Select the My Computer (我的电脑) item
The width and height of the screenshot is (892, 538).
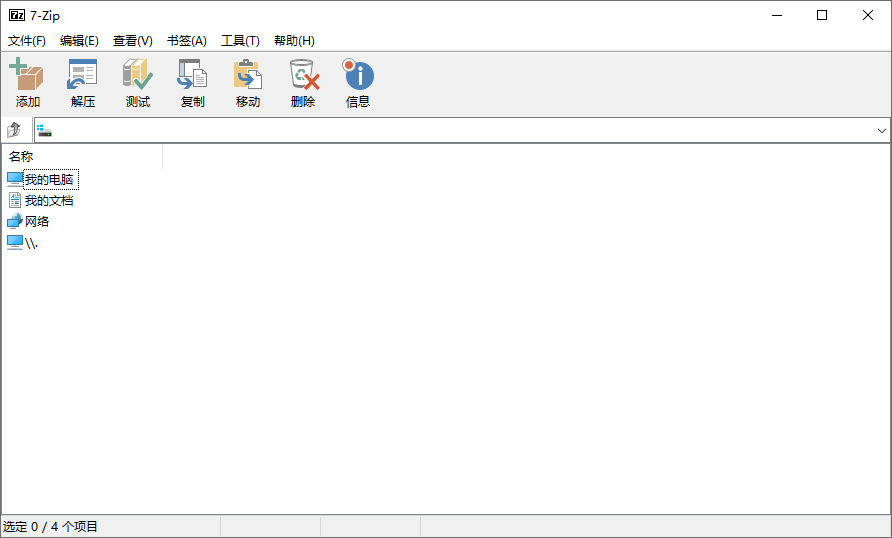pos(49,180)
